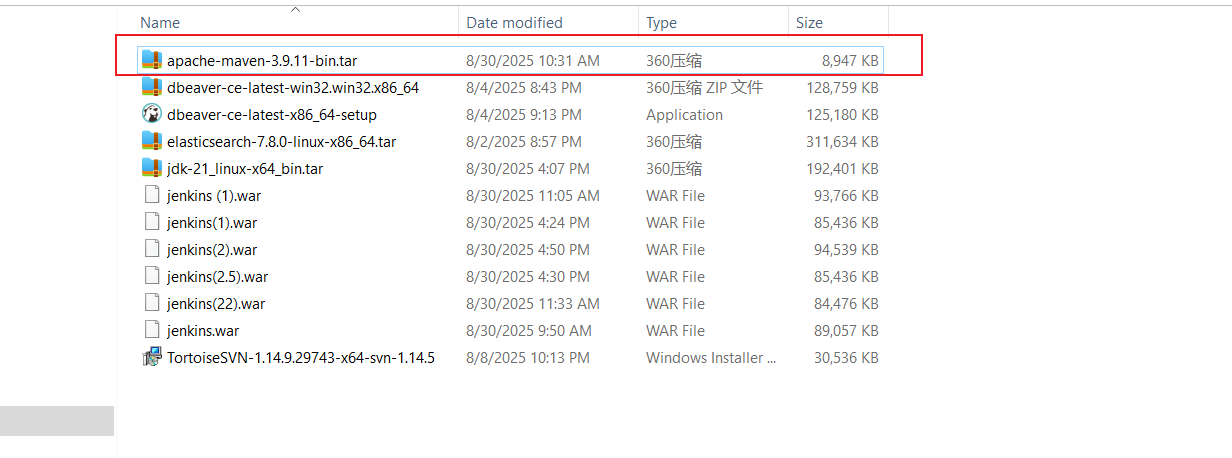
Task: Select the jenkins(1).war file name
Action: click(212, 222)
